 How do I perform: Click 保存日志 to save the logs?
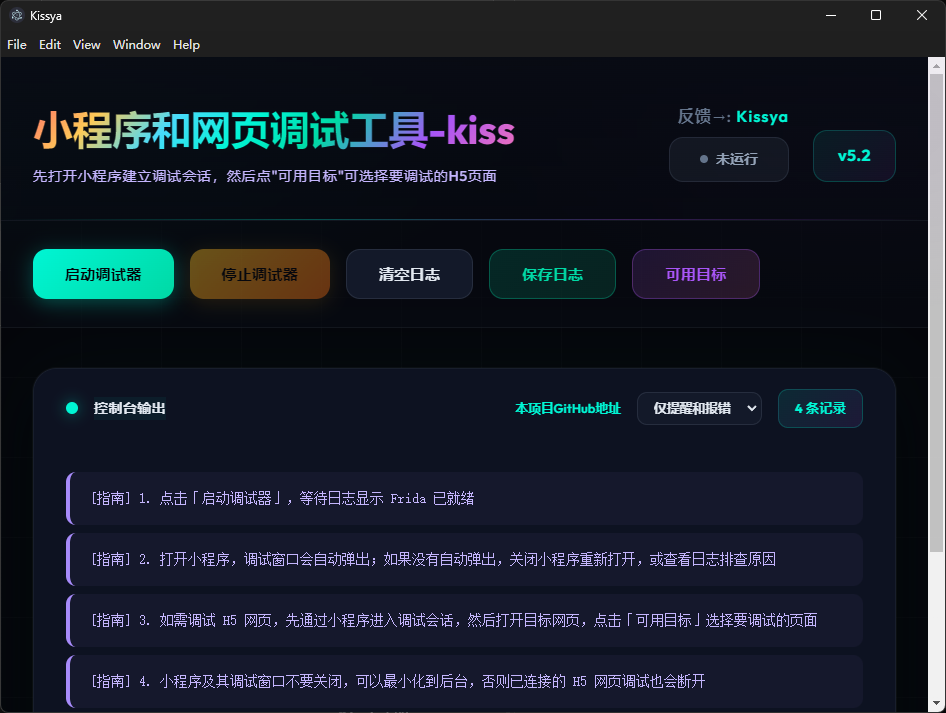(x=552, y=273)
